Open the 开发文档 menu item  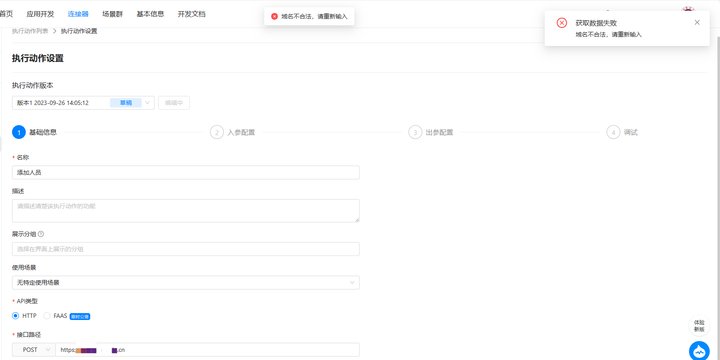tap(191, 14)
